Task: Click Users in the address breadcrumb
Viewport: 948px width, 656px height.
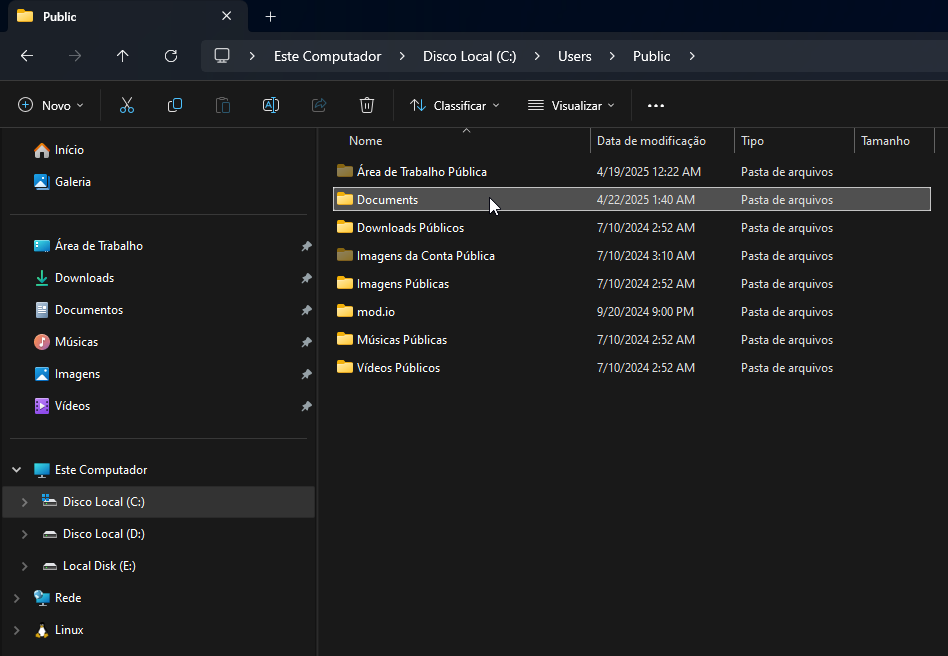Action: (574, 56)
